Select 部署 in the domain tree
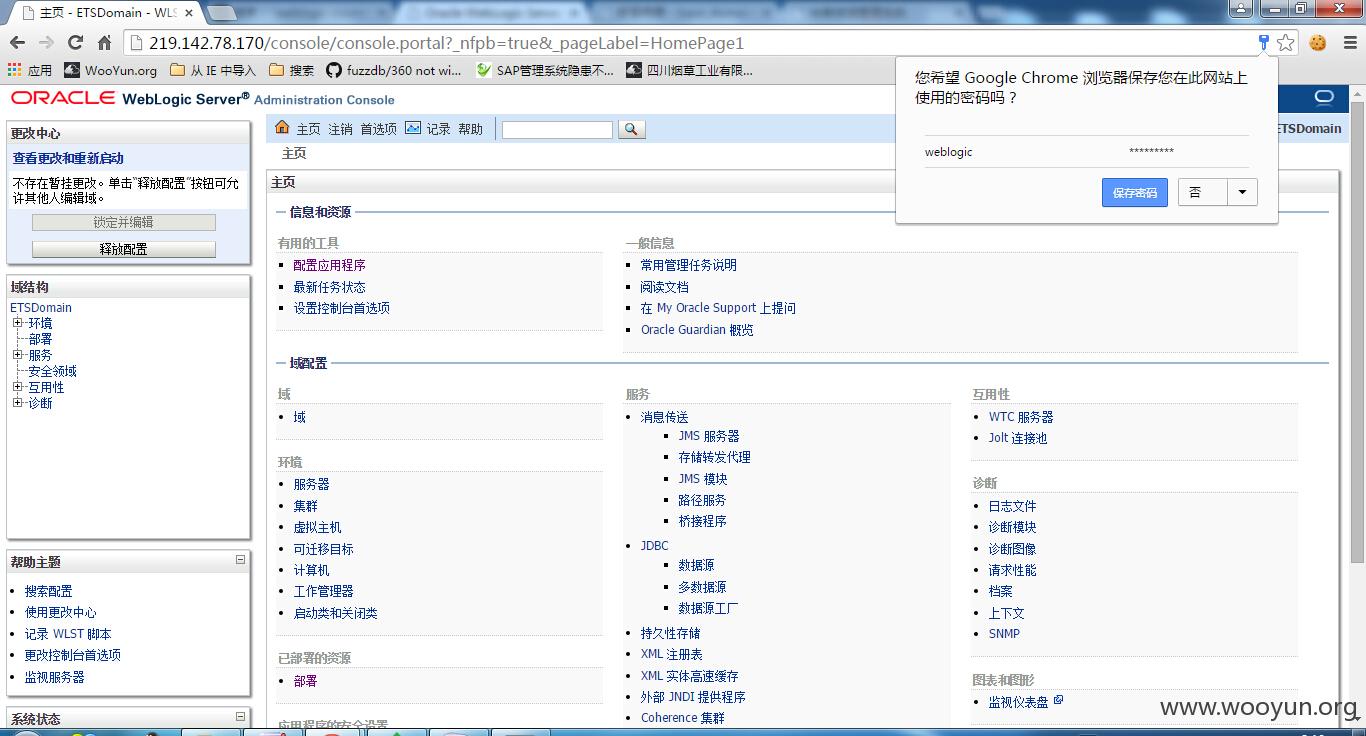This screenshot has height=736, width=1366. pos(40,339)
